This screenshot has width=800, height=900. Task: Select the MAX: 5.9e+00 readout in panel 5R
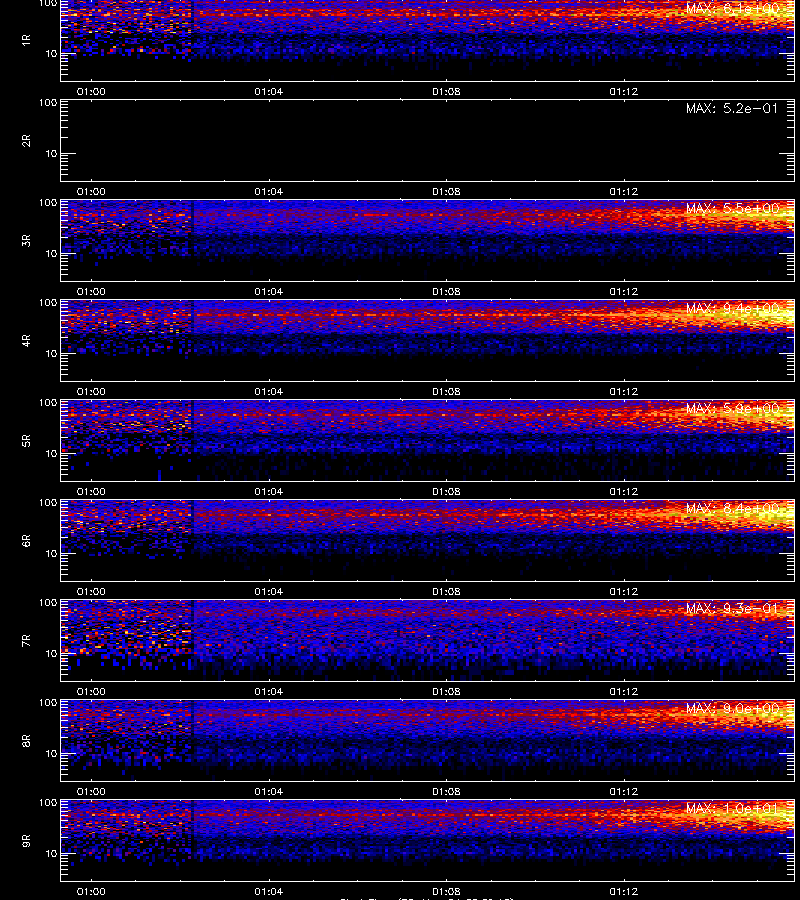click(732, 409)
